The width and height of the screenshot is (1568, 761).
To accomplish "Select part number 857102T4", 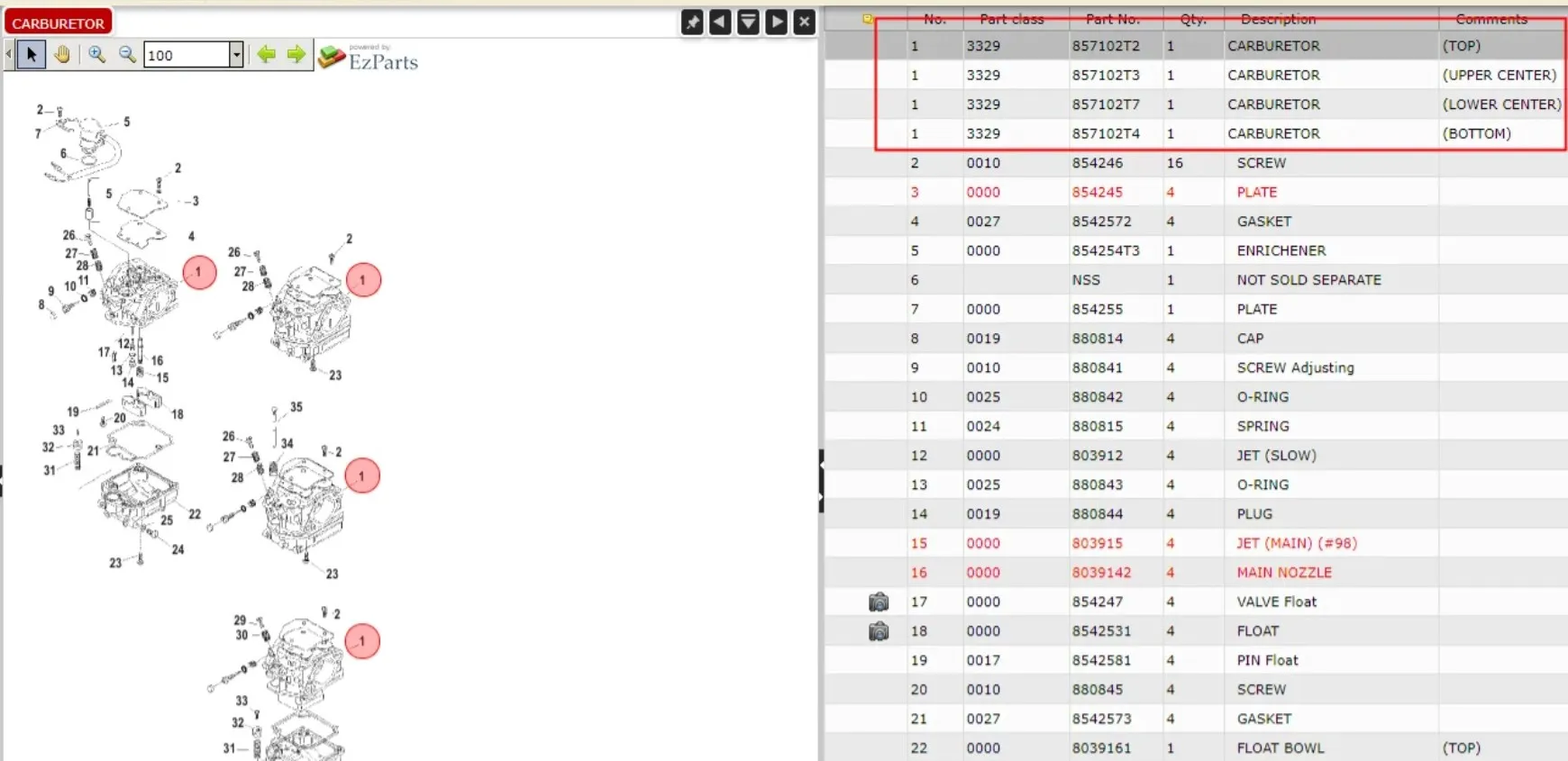I will click(1106, 133).
